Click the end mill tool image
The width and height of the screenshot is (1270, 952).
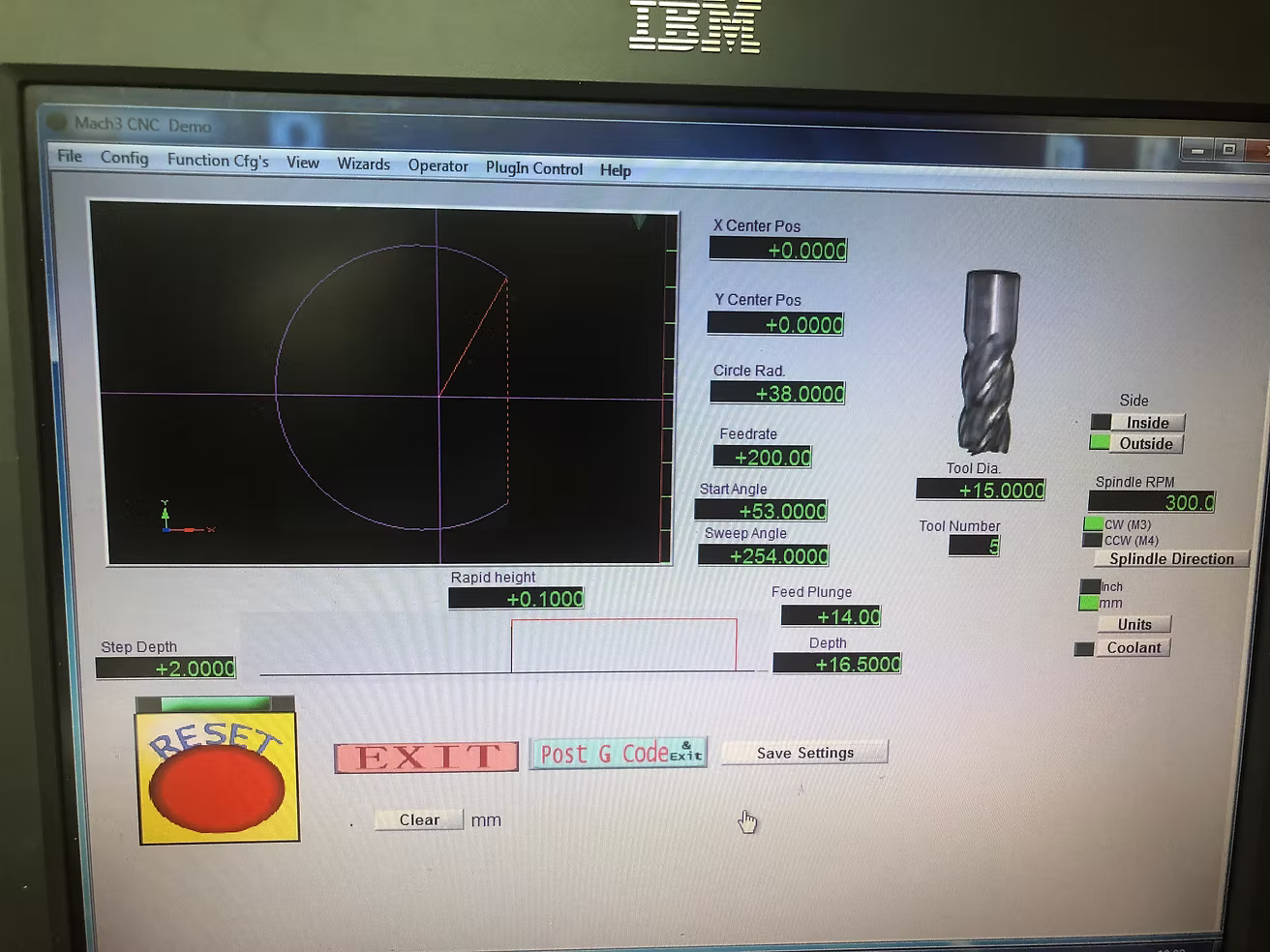pyautogui.click(x=989, y=363)
